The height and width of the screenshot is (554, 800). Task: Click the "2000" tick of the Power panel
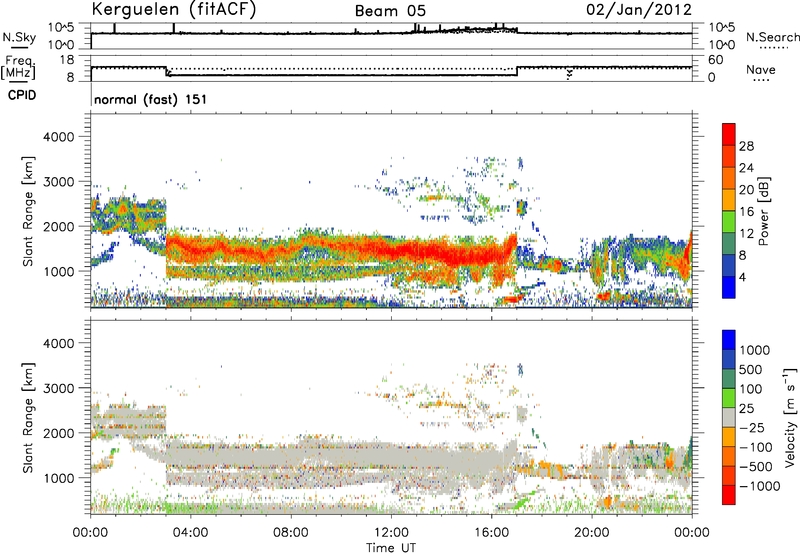[x=58, y=226]
